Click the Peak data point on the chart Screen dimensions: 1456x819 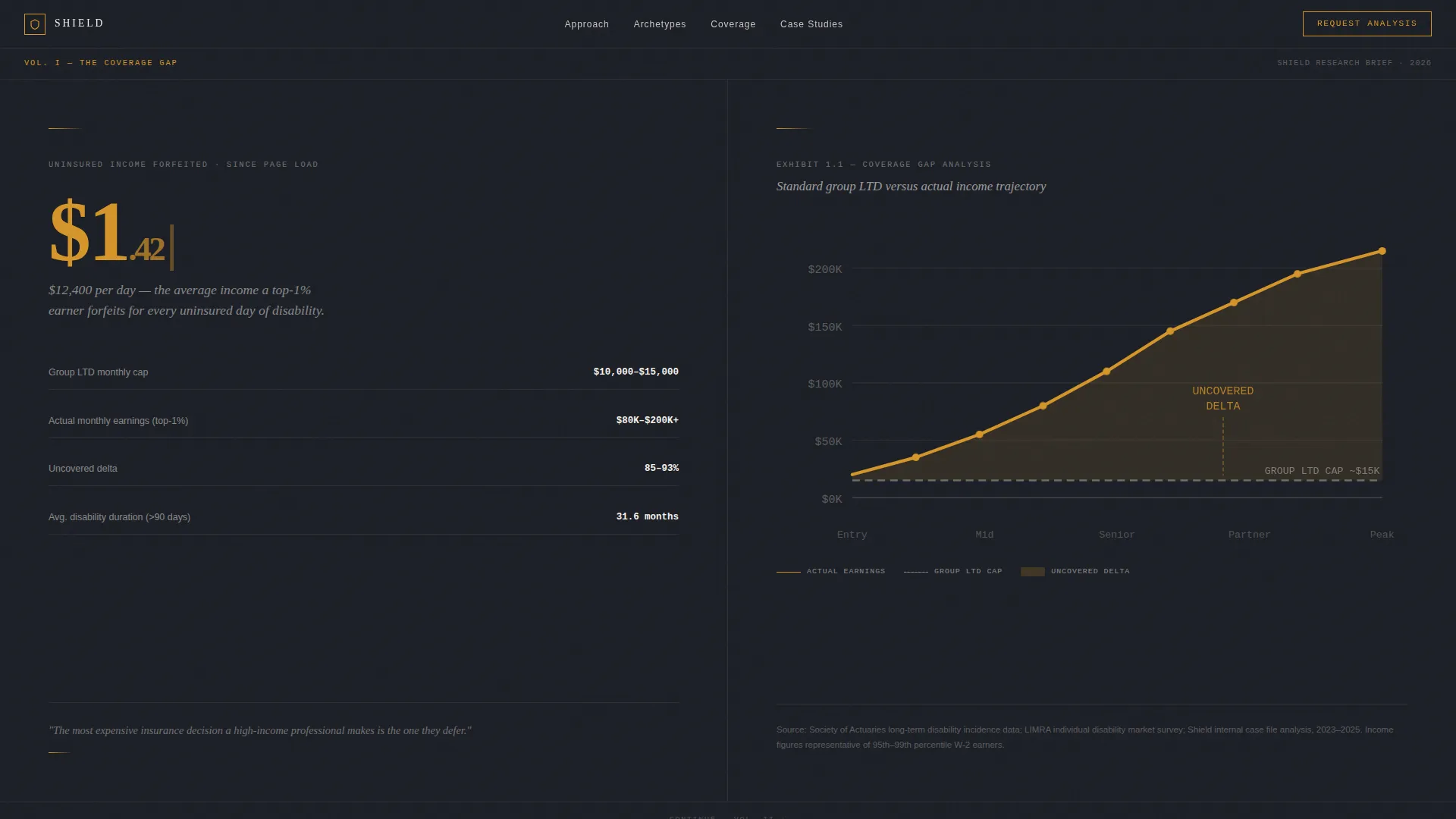tap(1382, 251)
